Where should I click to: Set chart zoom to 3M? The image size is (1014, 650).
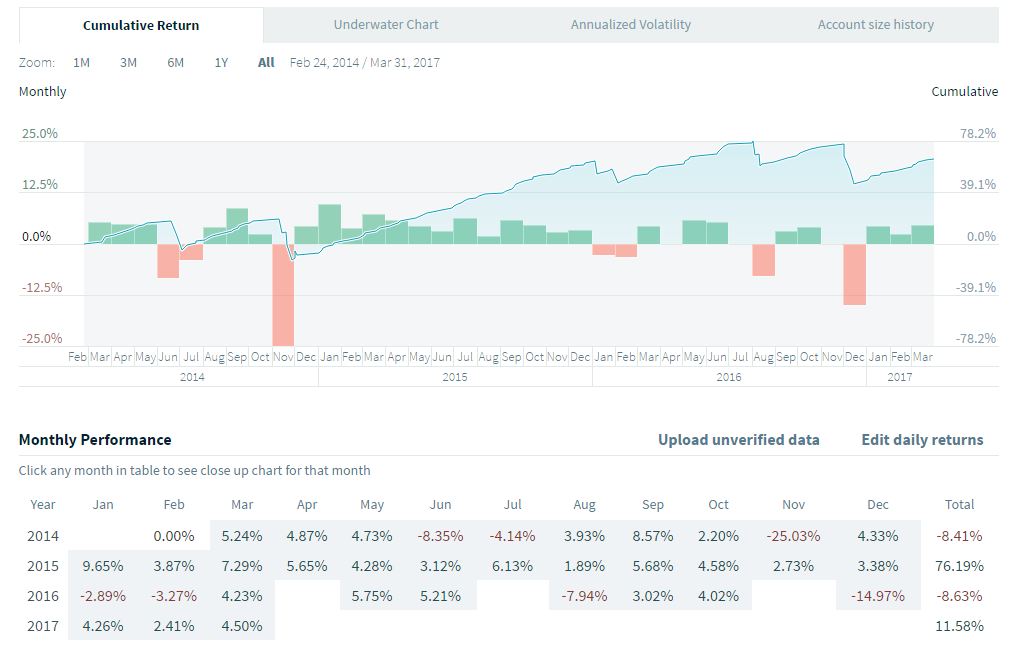pos(128,63)
